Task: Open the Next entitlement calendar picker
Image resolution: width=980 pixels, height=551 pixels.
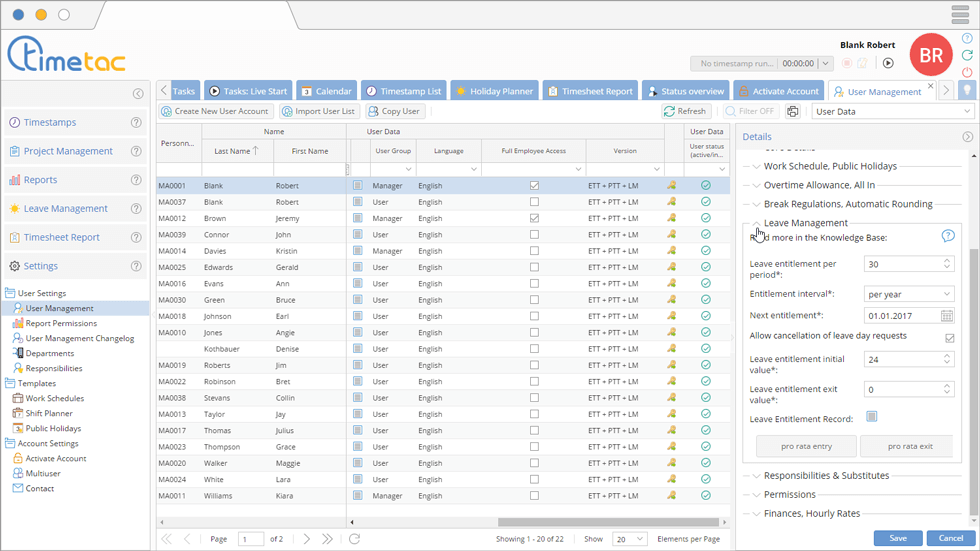Action: click(947, 316)
